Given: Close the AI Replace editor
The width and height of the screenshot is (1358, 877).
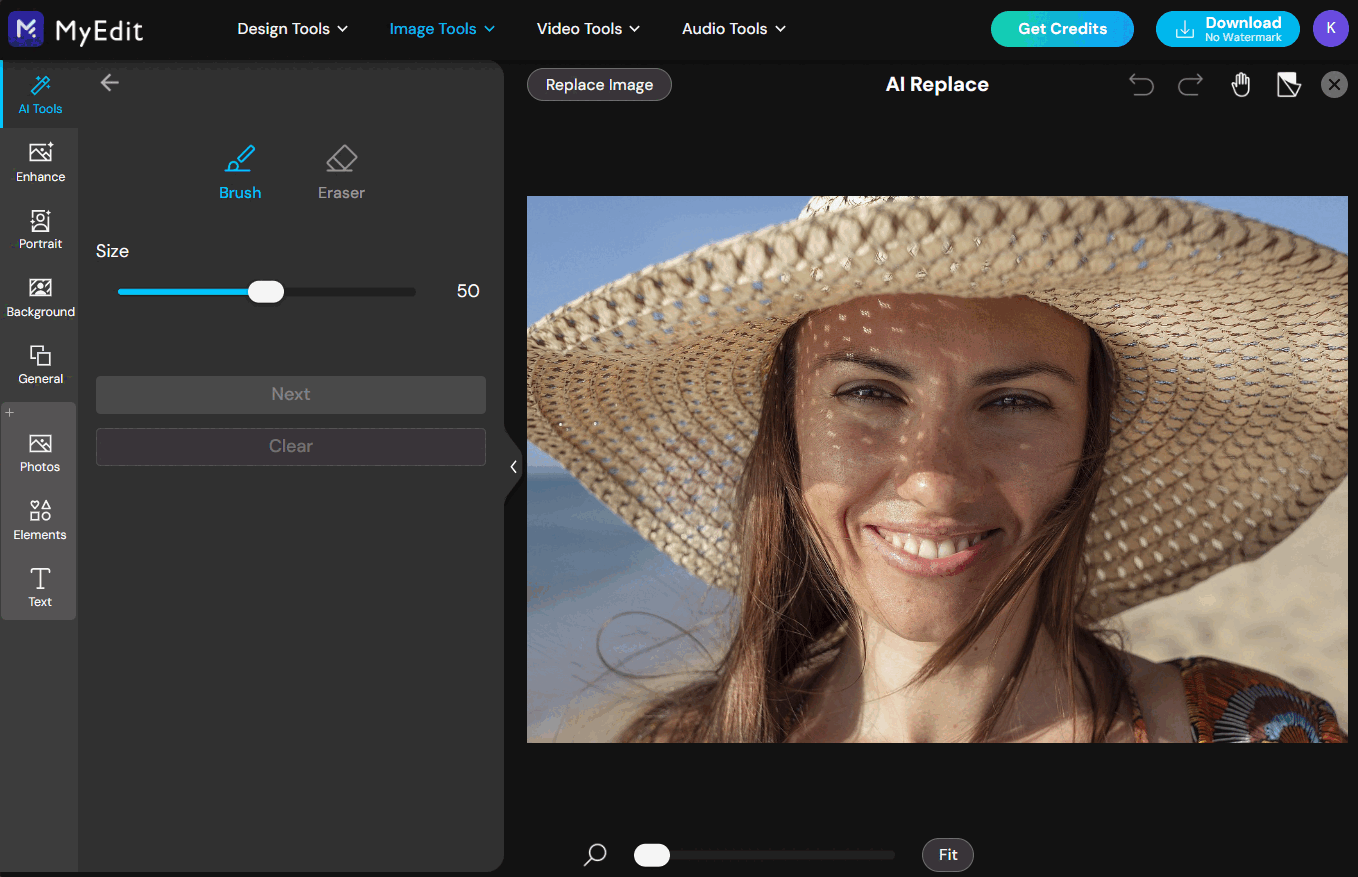Looking at the screenshot, I should [x=1334, y=85].
